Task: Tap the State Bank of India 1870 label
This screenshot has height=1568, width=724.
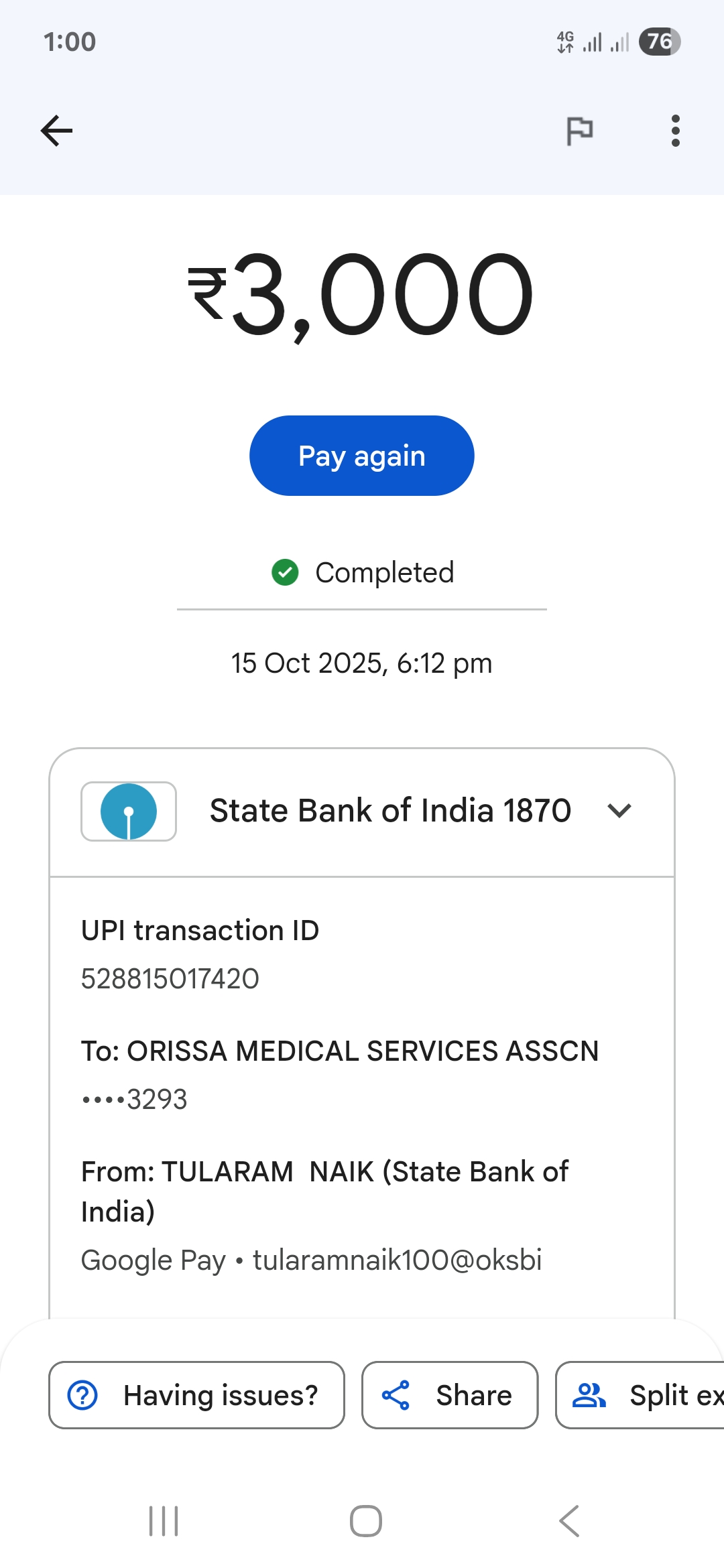Action: pos(390,811)
